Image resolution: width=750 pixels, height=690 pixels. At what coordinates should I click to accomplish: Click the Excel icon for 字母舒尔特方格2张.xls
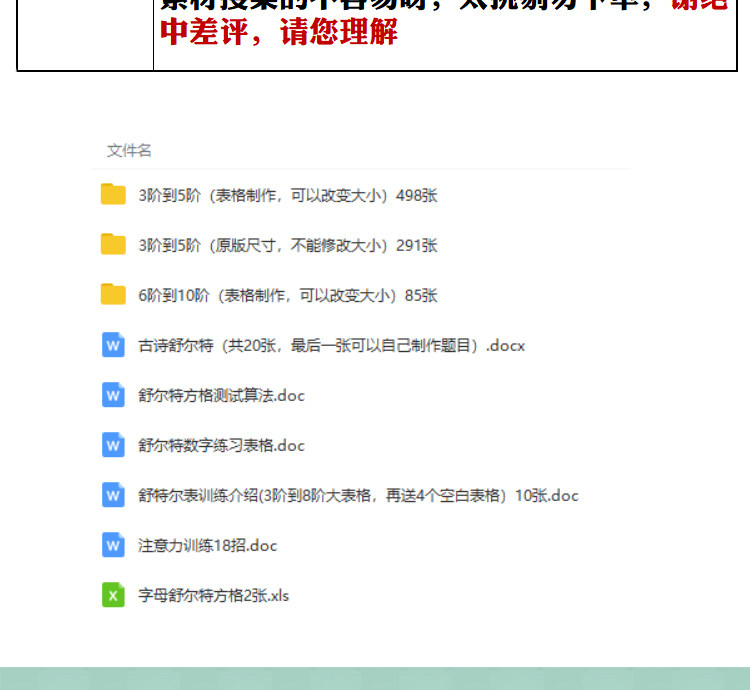(113, 595)
